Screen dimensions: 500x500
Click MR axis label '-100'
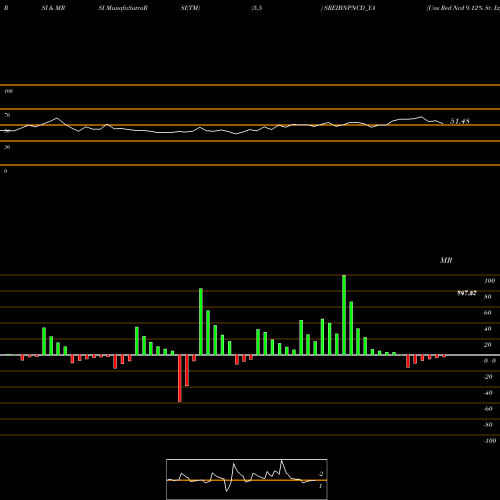pyautogui.click(x=490, y=441)
